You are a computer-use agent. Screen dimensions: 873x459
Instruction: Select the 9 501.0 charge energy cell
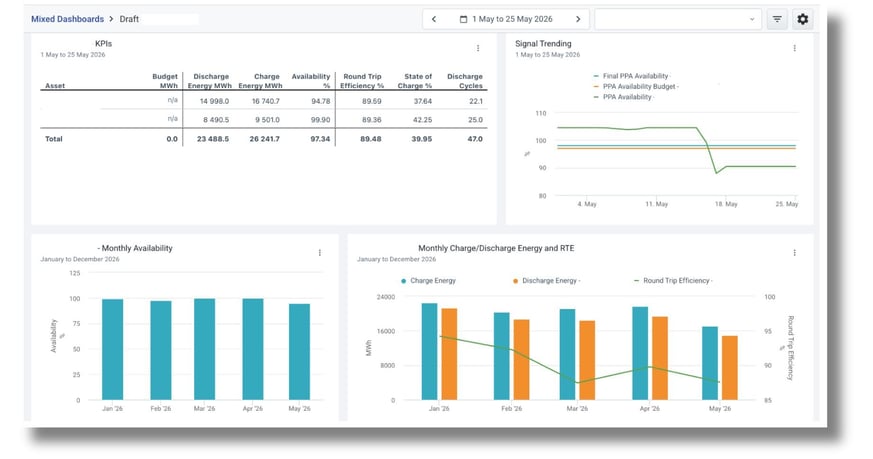pos(268,120)
